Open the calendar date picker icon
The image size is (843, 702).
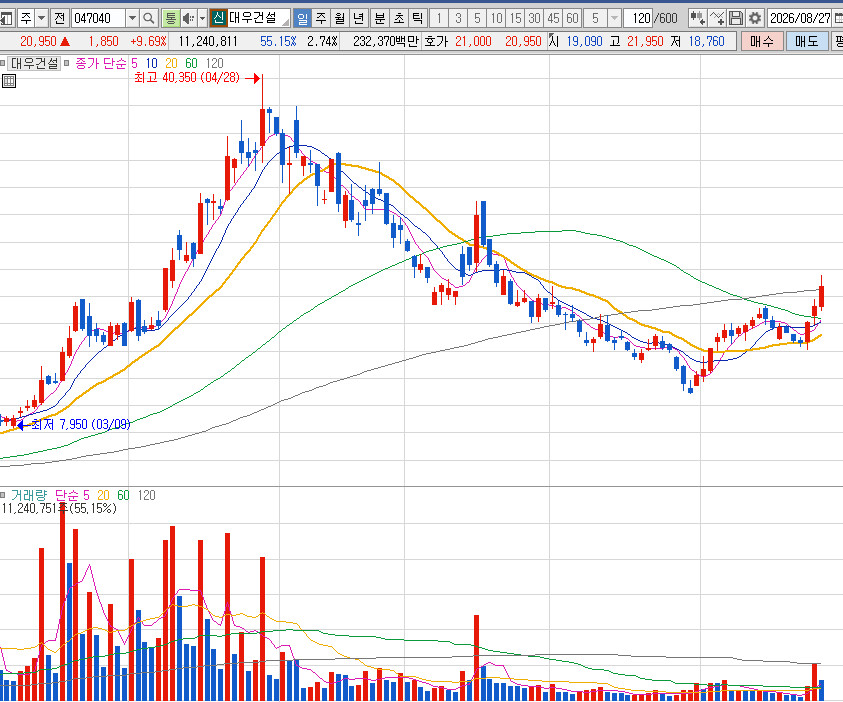838,18
